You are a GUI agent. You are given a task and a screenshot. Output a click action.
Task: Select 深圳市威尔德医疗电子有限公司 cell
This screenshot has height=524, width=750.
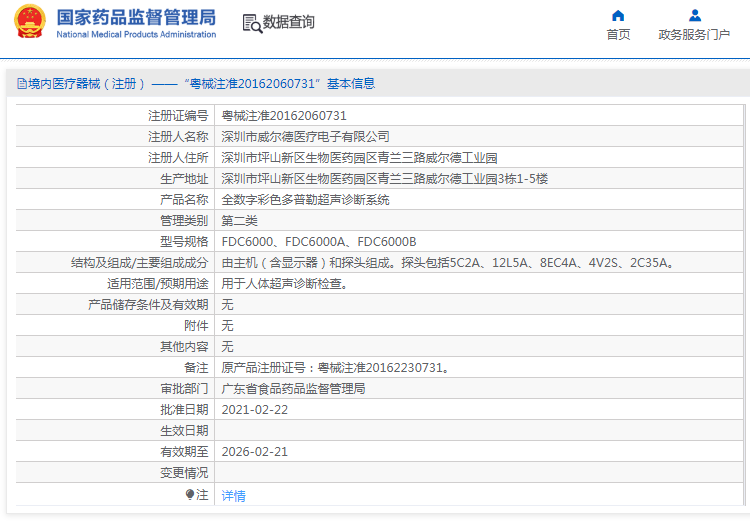pos(305,137)
